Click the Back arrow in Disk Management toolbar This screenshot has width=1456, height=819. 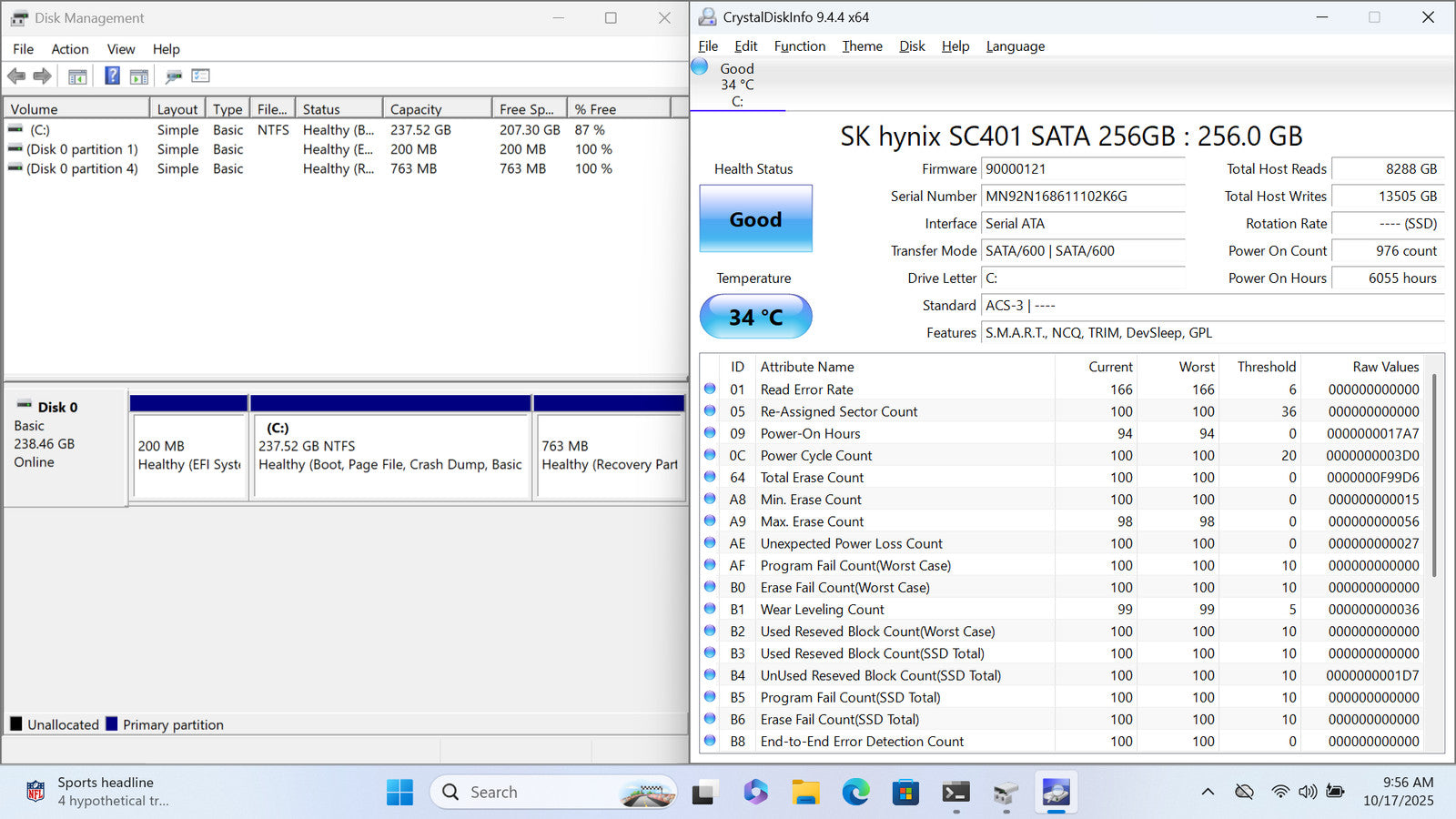point(16,76)
